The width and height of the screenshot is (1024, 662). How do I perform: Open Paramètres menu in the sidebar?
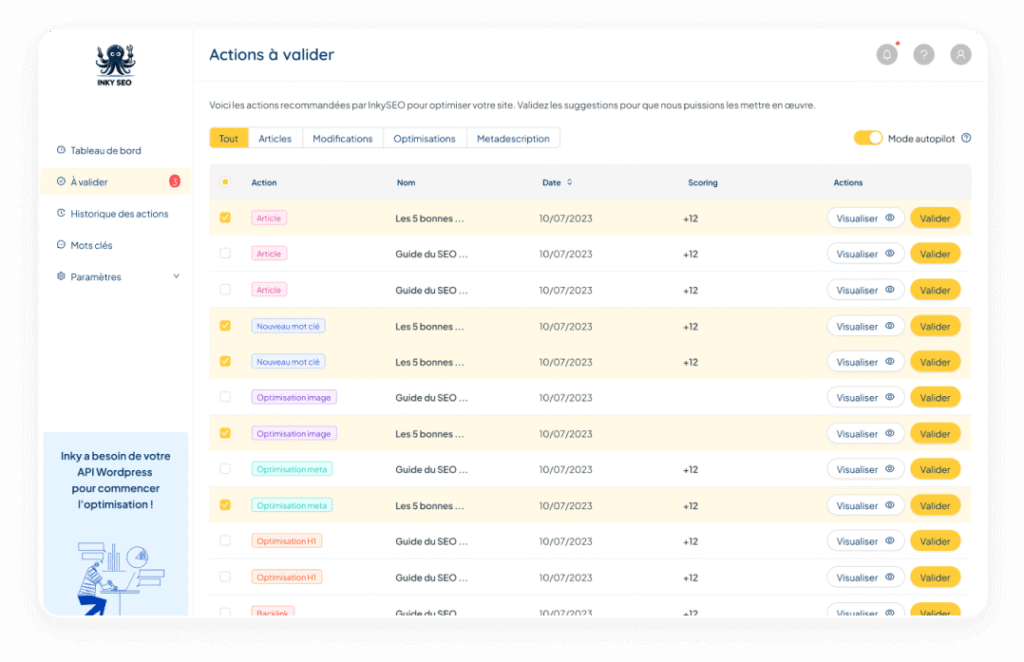(96, 277)
